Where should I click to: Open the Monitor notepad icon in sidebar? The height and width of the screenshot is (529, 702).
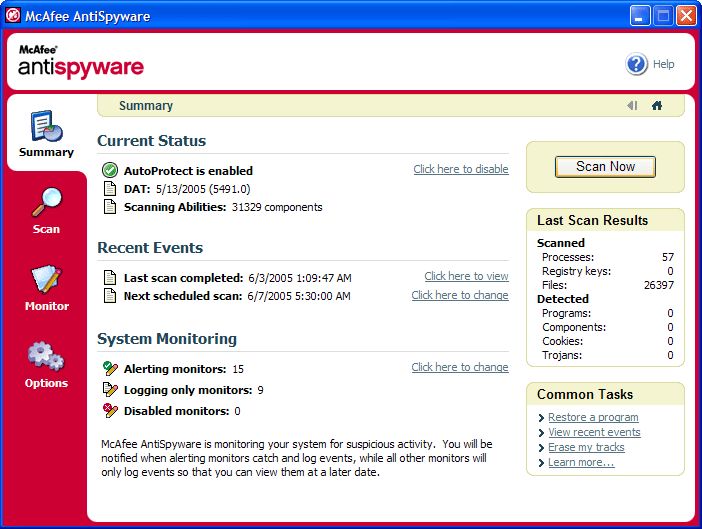pyautogui.click(x=46, y=280)
